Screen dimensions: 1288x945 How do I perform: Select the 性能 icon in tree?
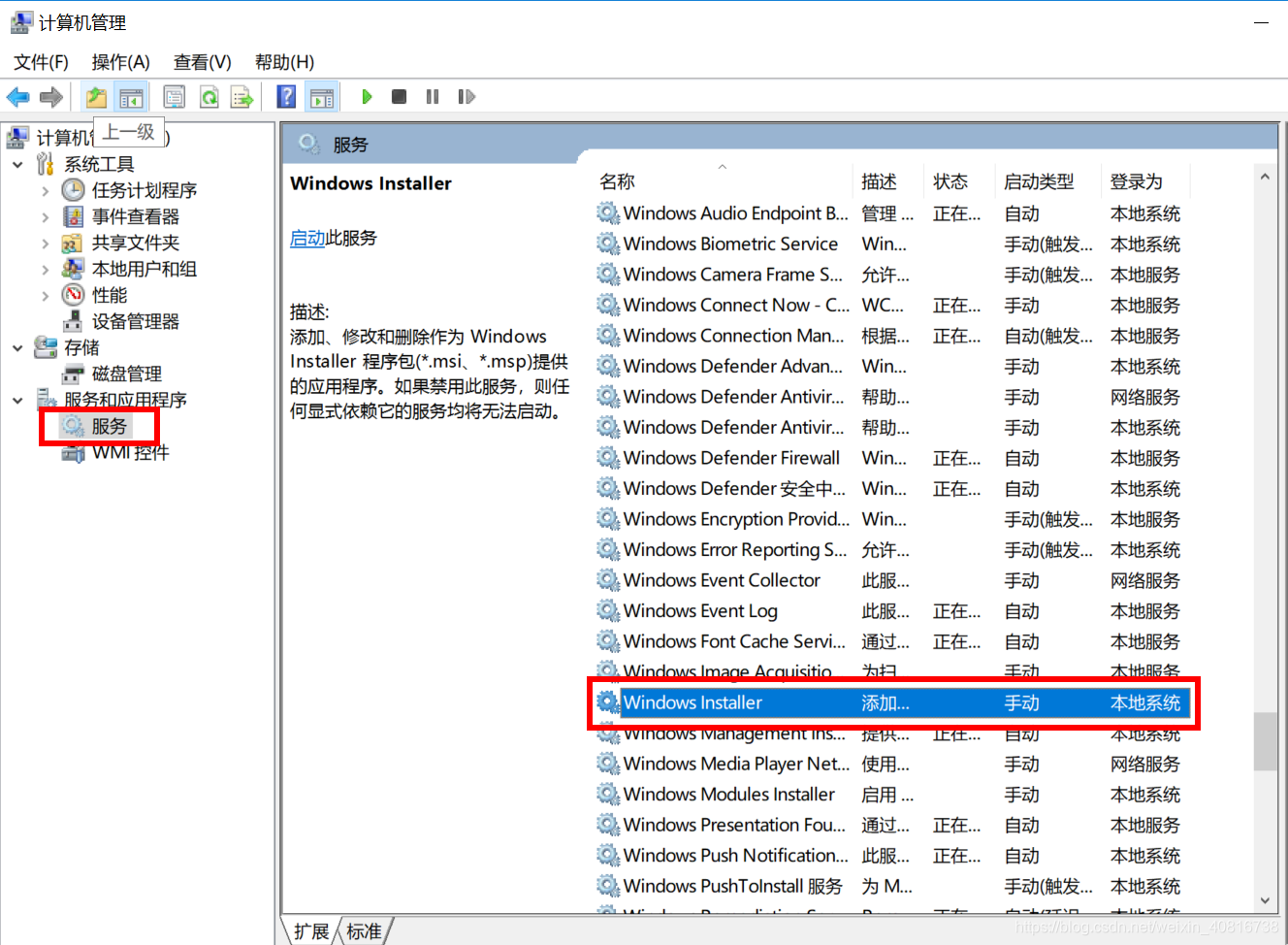tap(73, 295)
